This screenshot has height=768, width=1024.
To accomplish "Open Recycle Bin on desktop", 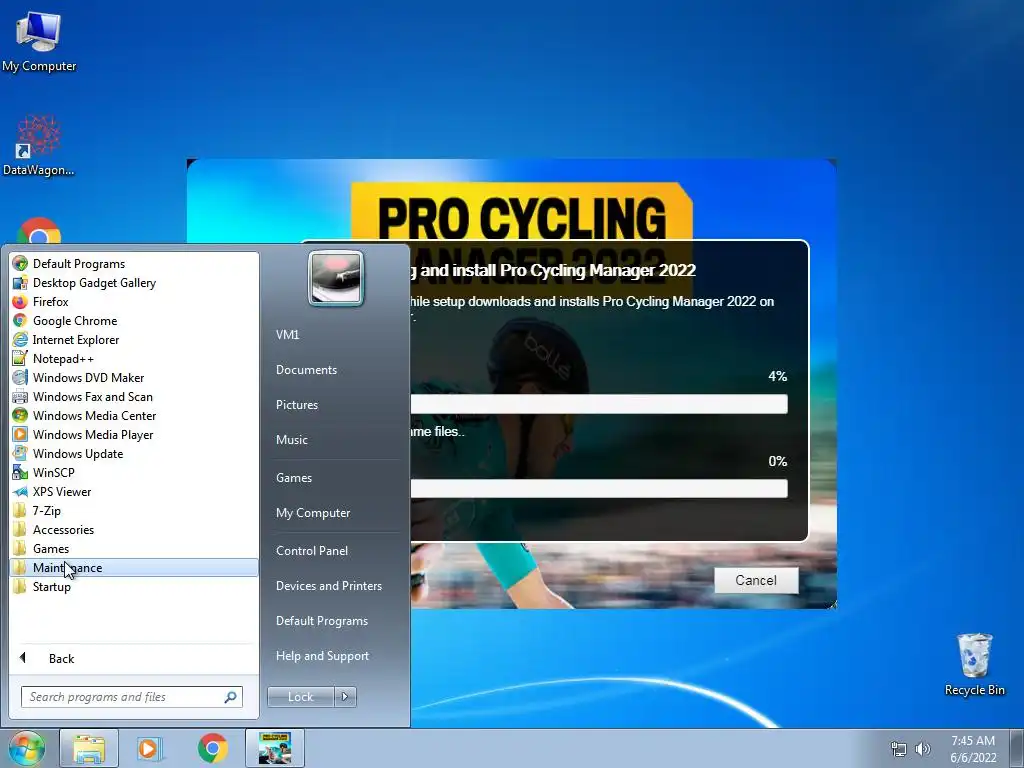I will (x=974, y=664).
